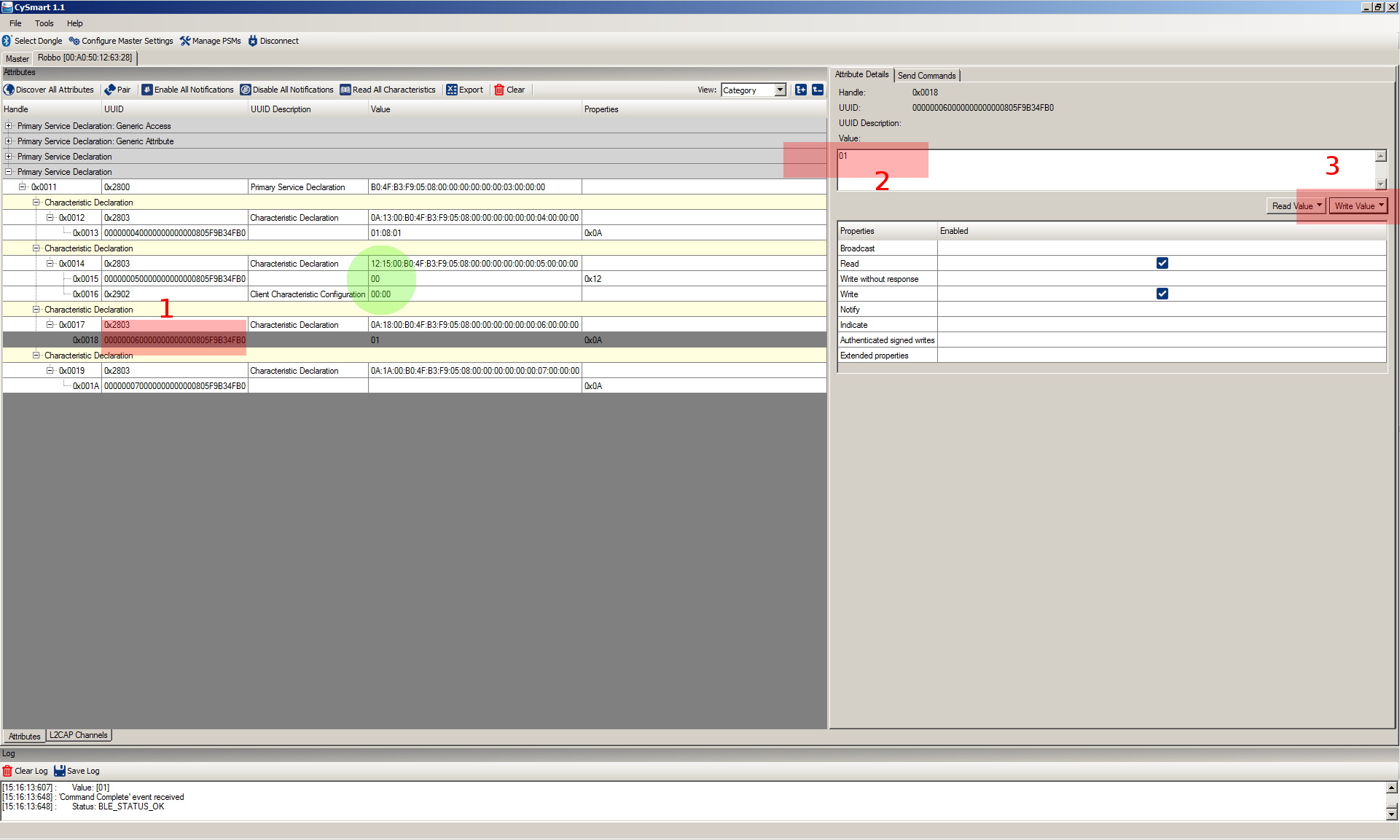Screen dimensions: 1400x840
Task: Toggle the Write property checkbox
Action: coord(1162,294)
